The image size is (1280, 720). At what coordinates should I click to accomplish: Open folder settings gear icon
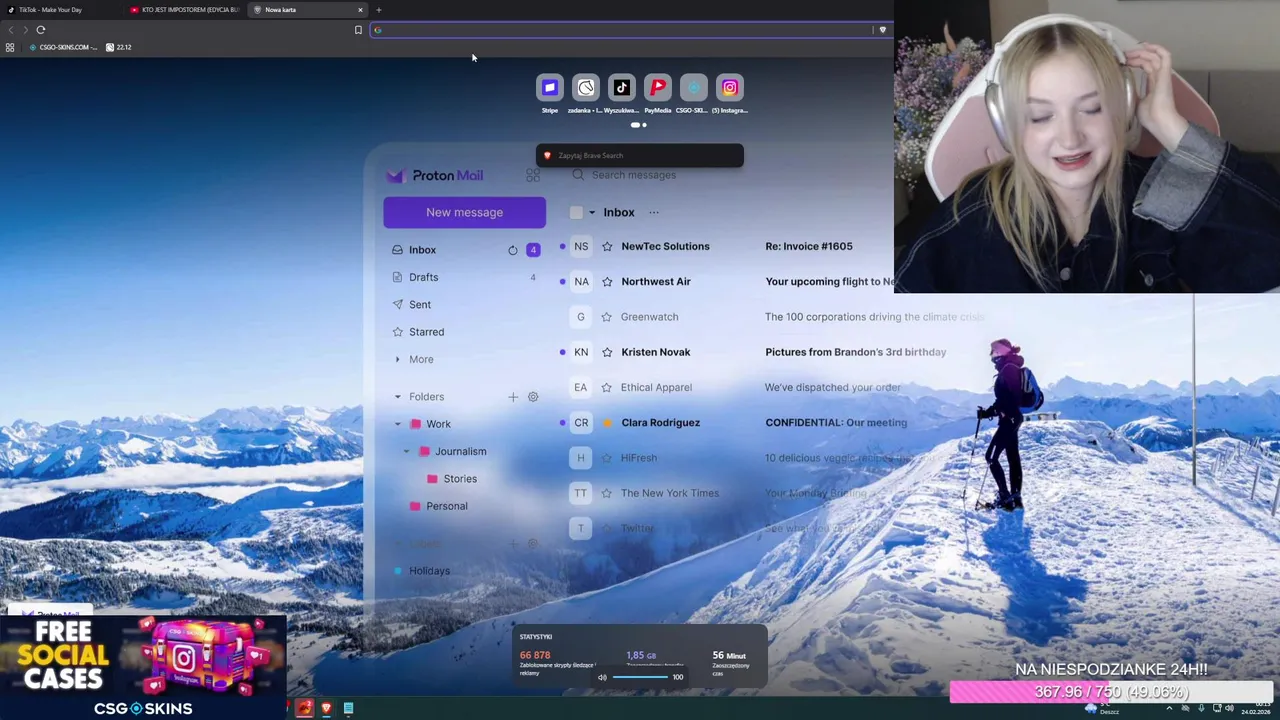(x=533, y=397)
